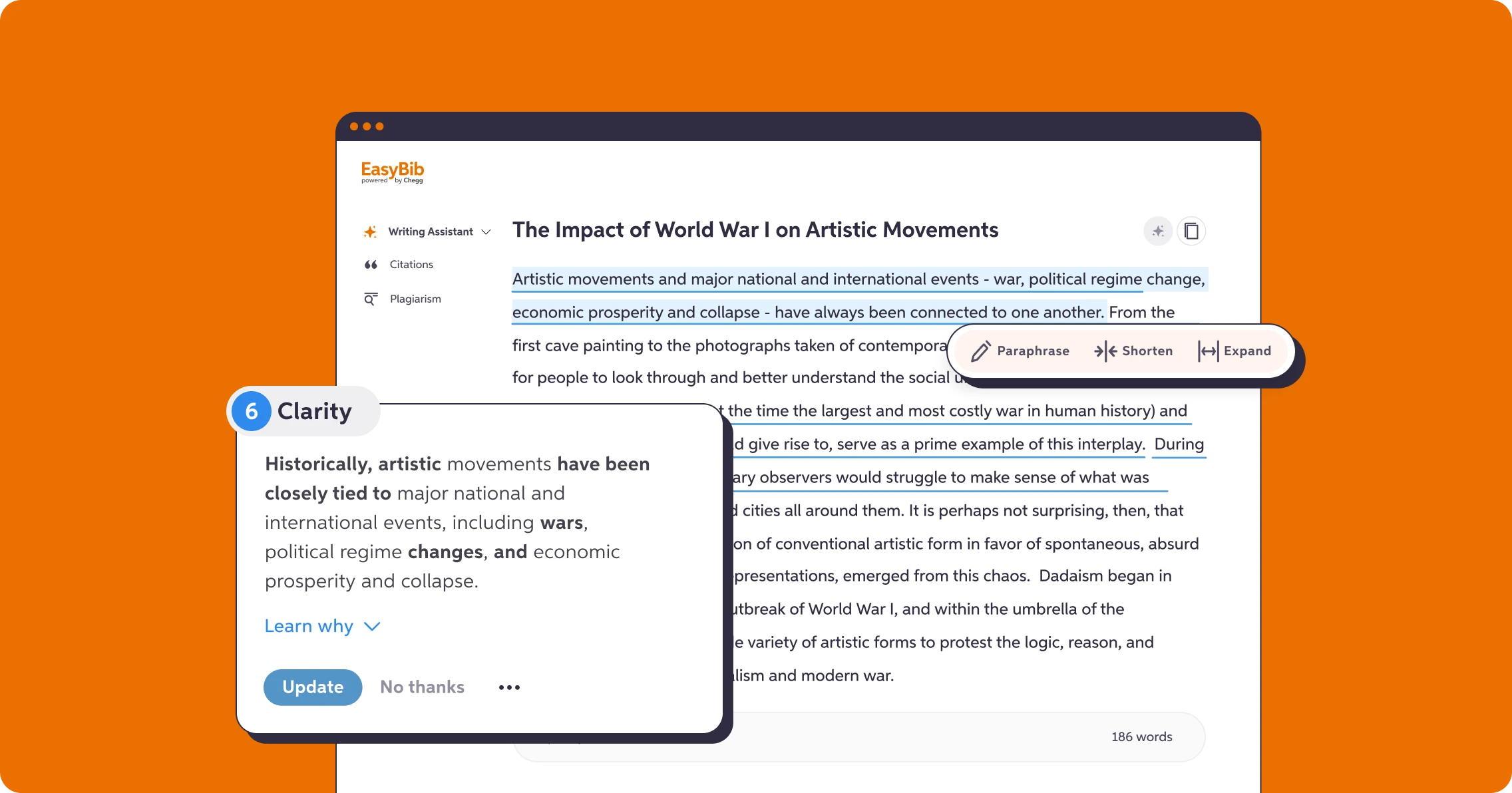The height and width of the screenshot is (793, 1512).
Task: Click the copy document icon
Action: point(1191,232)
